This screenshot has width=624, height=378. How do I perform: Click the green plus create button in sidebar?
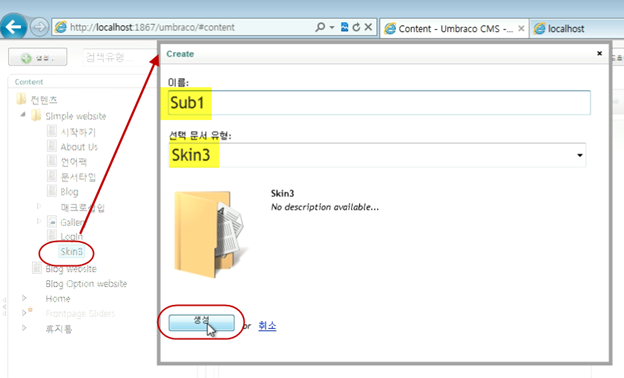click(38, 58)
